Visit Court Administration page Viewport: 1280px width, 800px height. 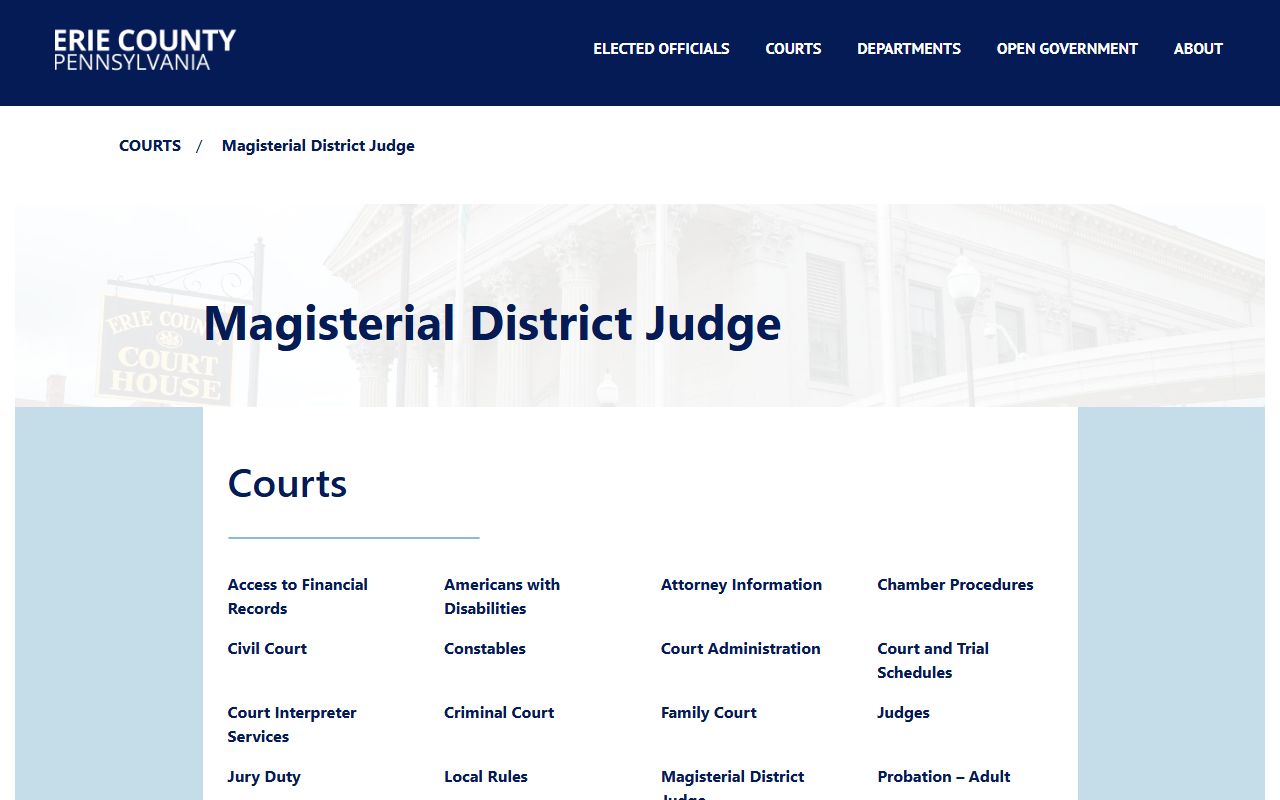pyautogui.click(x=741, y=649)
